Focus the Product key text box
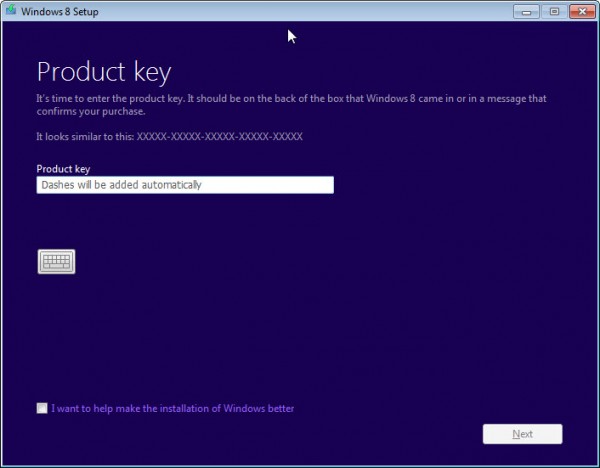 click(185, 185)
